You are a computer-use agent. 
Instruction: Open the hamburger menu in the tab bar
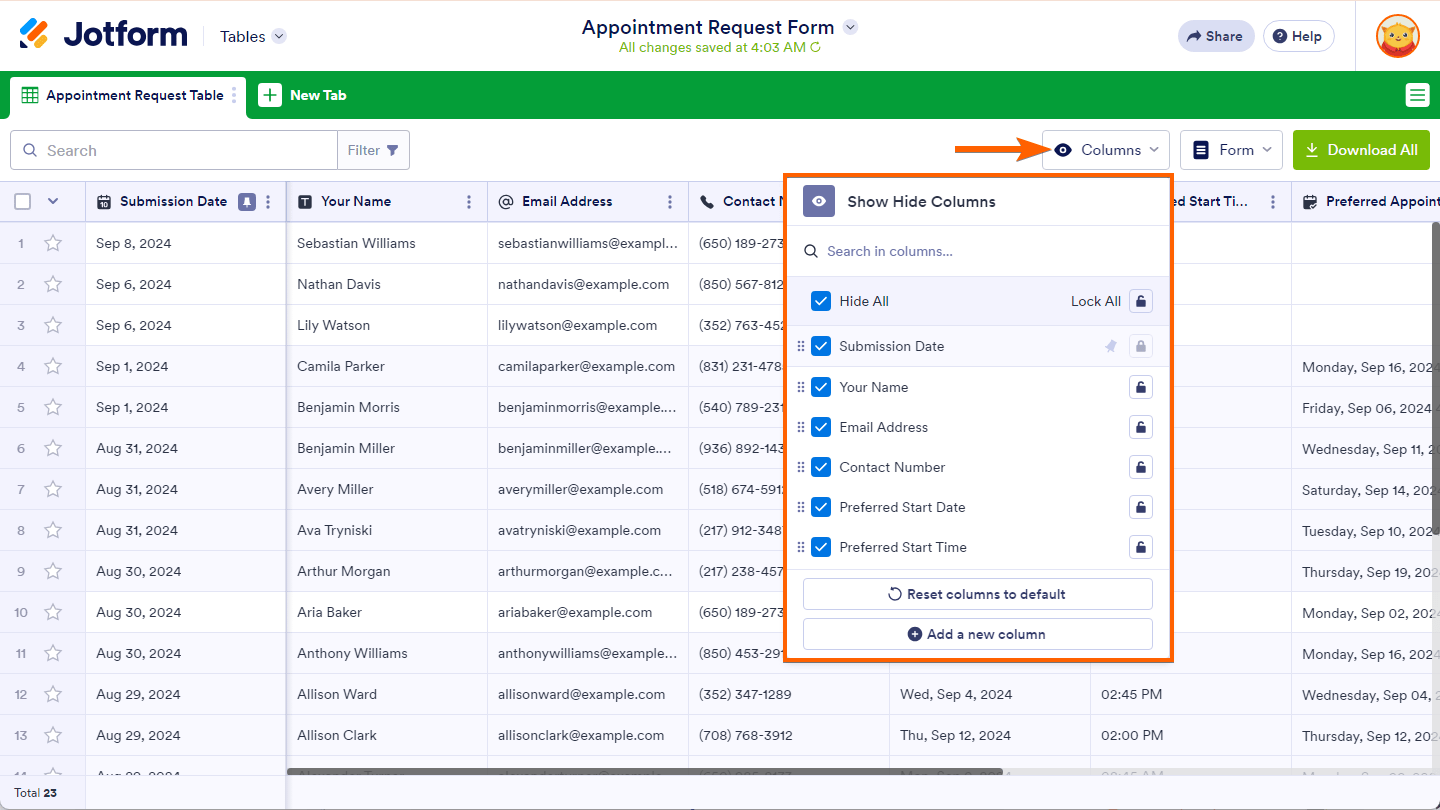(x=1417, y=95)
